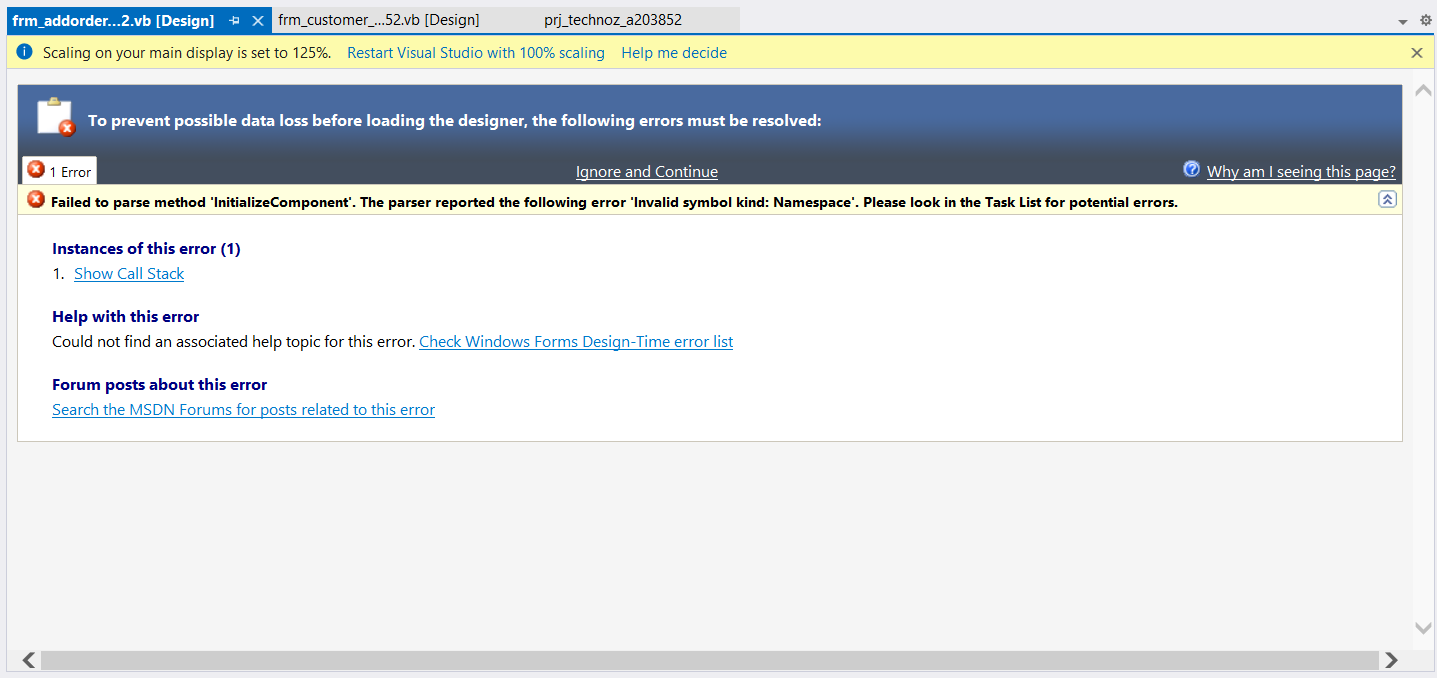Image resolution: width=1437 pixels, height=678 pixels.
Task: Click Show Call Stack link
Action: pos(129,274)
